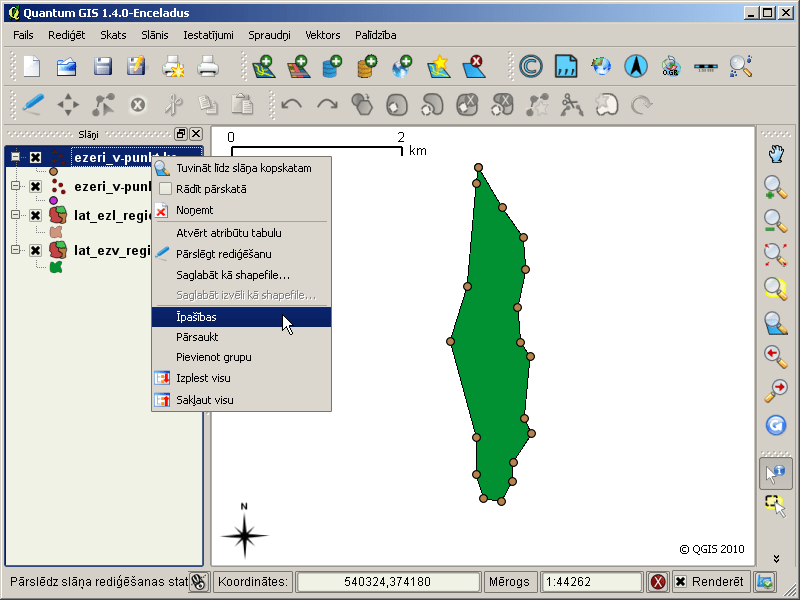Collapse the lat_ezl_region layer tree

[16, 215]
